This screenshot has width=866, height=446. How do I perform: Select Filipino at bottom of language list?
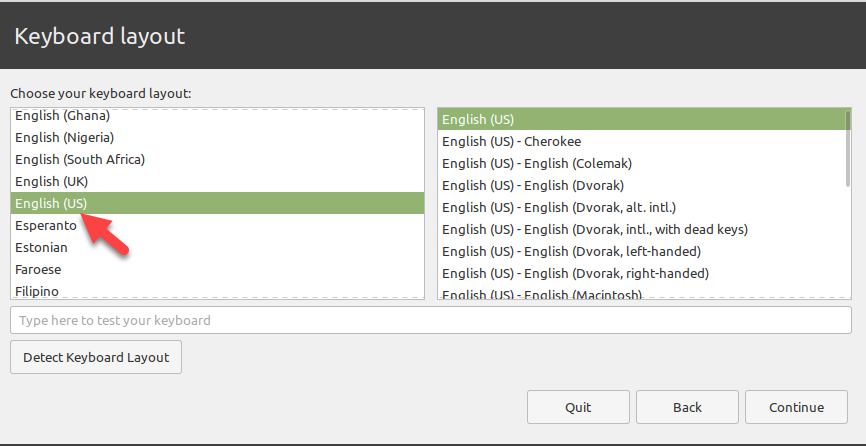point(37,290)
